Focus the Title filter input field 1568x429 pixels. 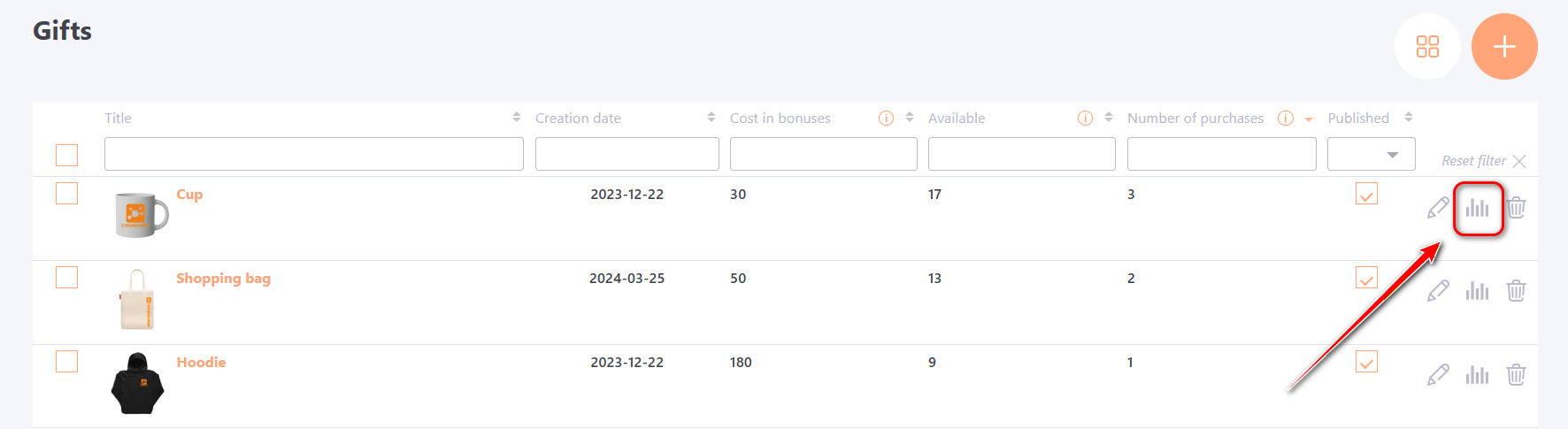pos(313,154)
